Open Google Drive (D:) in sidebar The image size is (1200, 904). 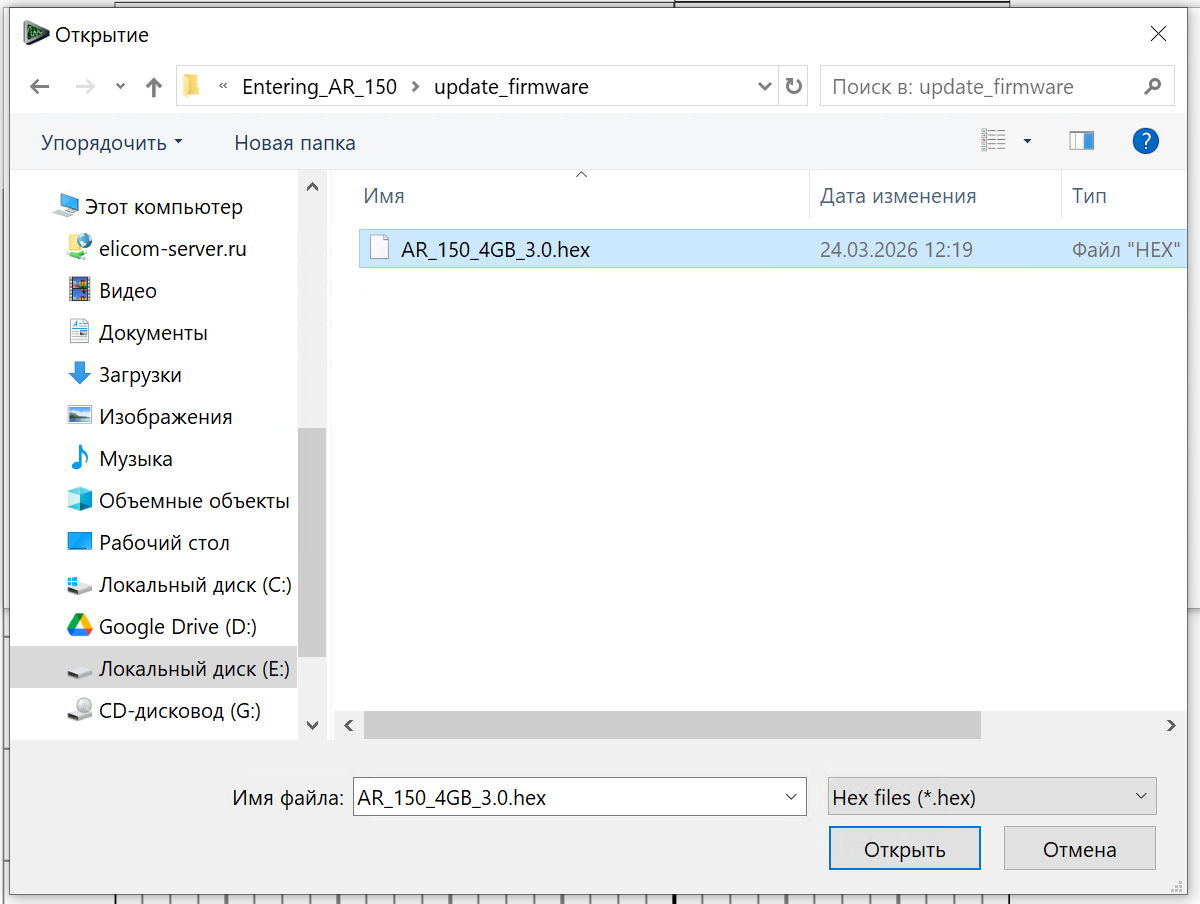178,627
